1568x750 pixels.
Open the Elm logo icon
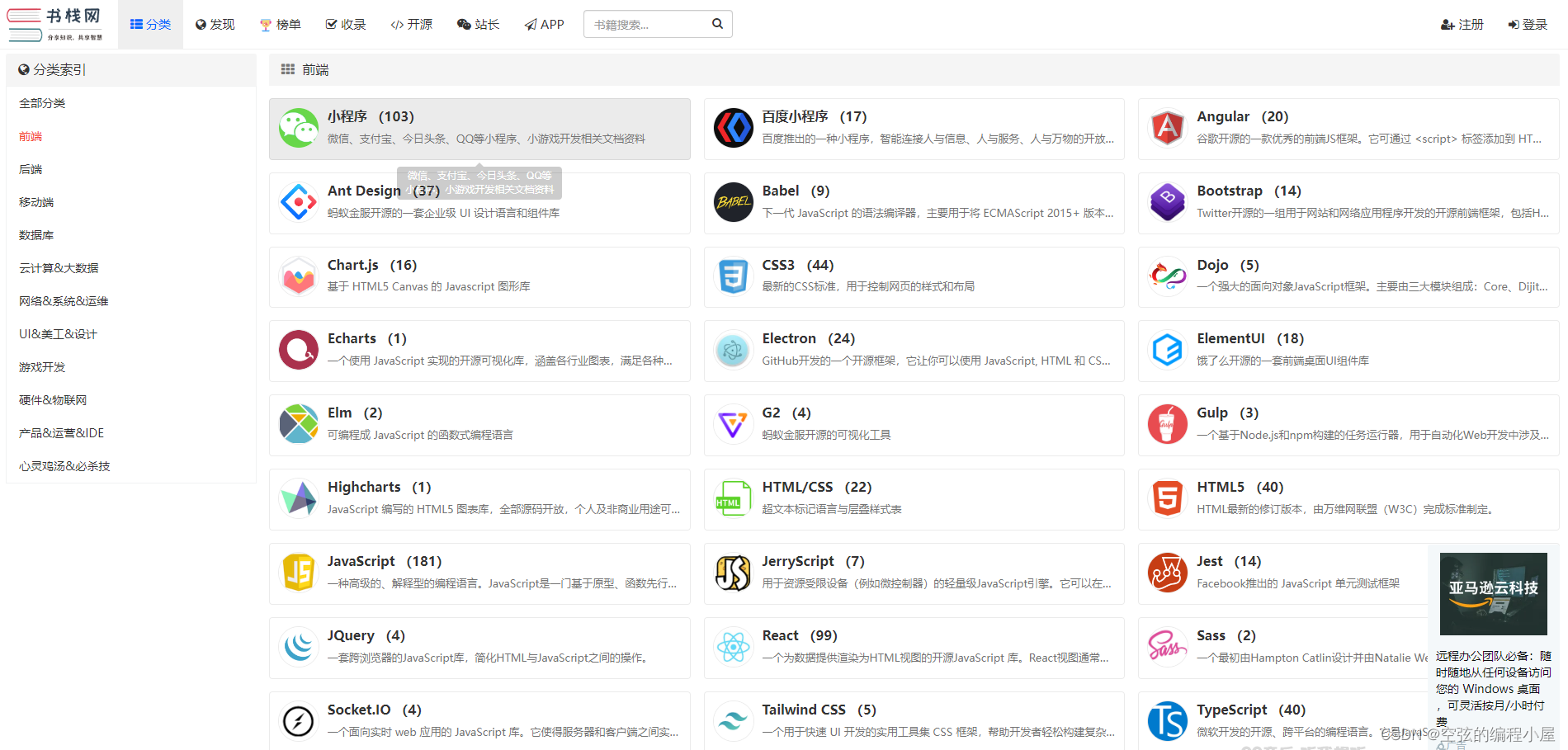click(299, 424)
